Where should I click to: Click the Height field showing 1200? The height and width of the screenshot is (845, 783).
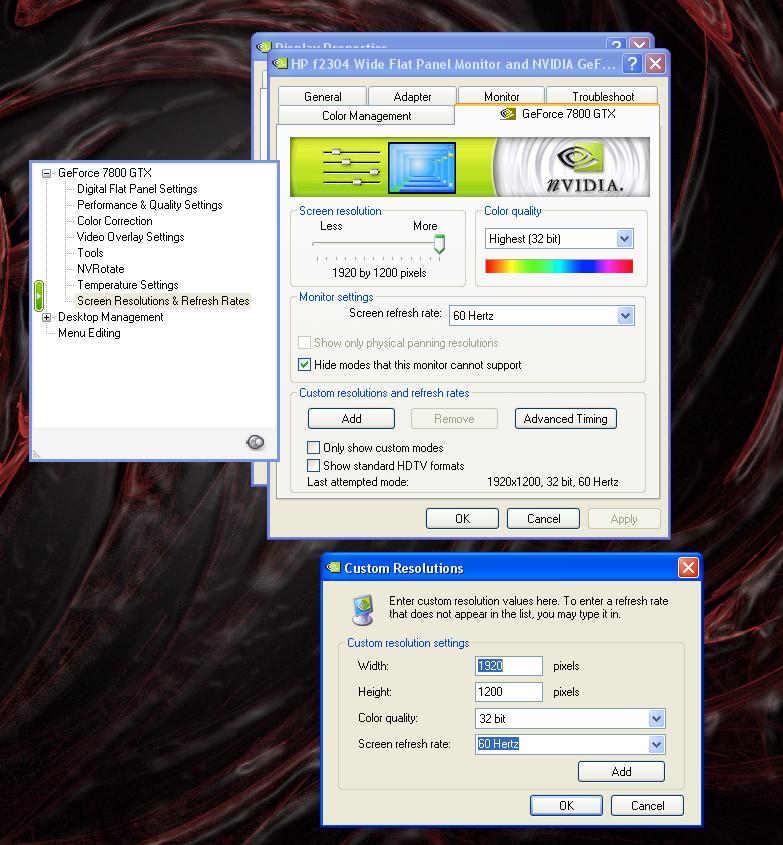pos(509,691)
